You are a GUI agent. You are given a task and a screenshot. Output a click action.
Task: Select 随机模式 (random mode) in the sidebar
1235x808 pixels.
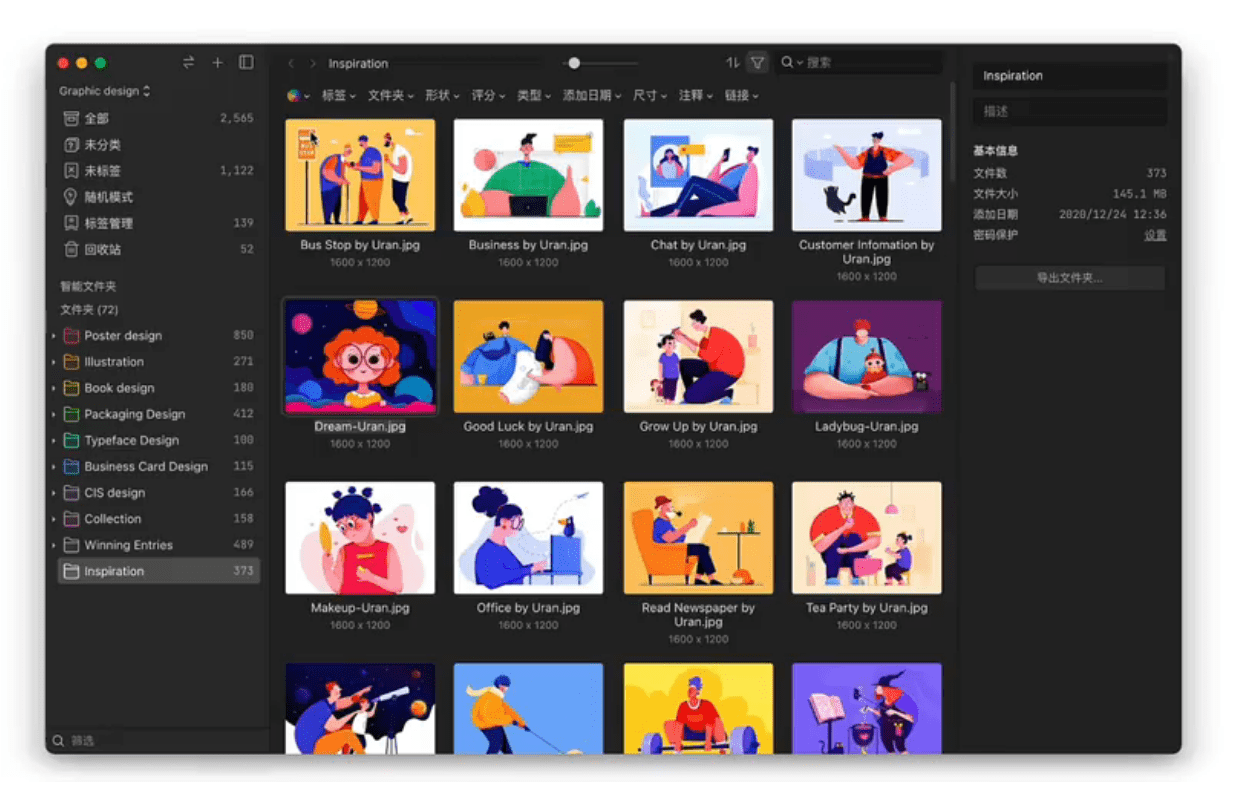[x=100, y=196]
